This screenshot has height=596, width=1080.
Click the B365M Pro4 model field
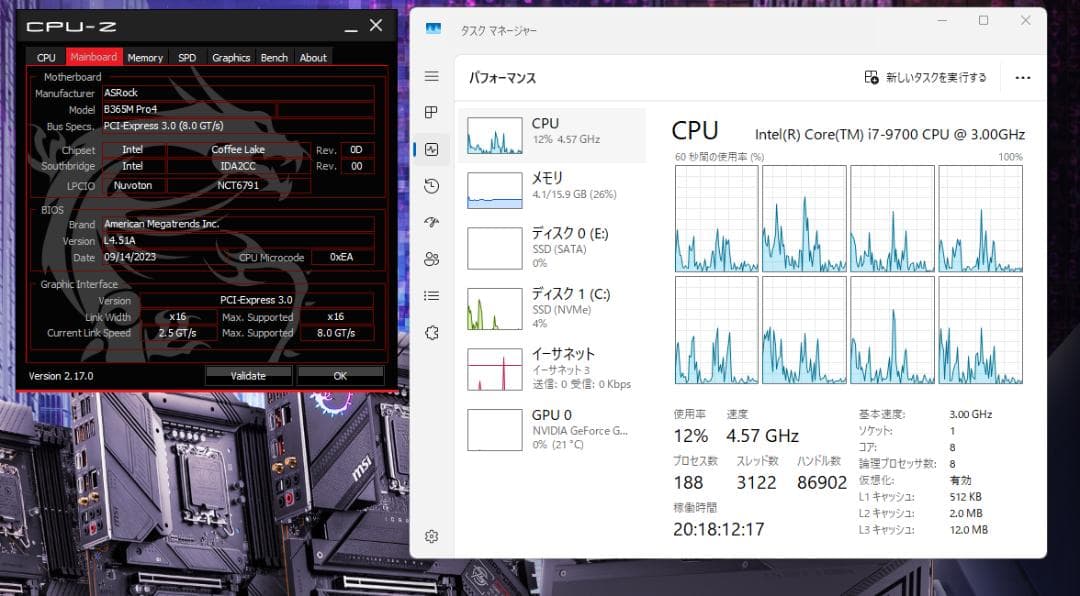pos(189,109)
